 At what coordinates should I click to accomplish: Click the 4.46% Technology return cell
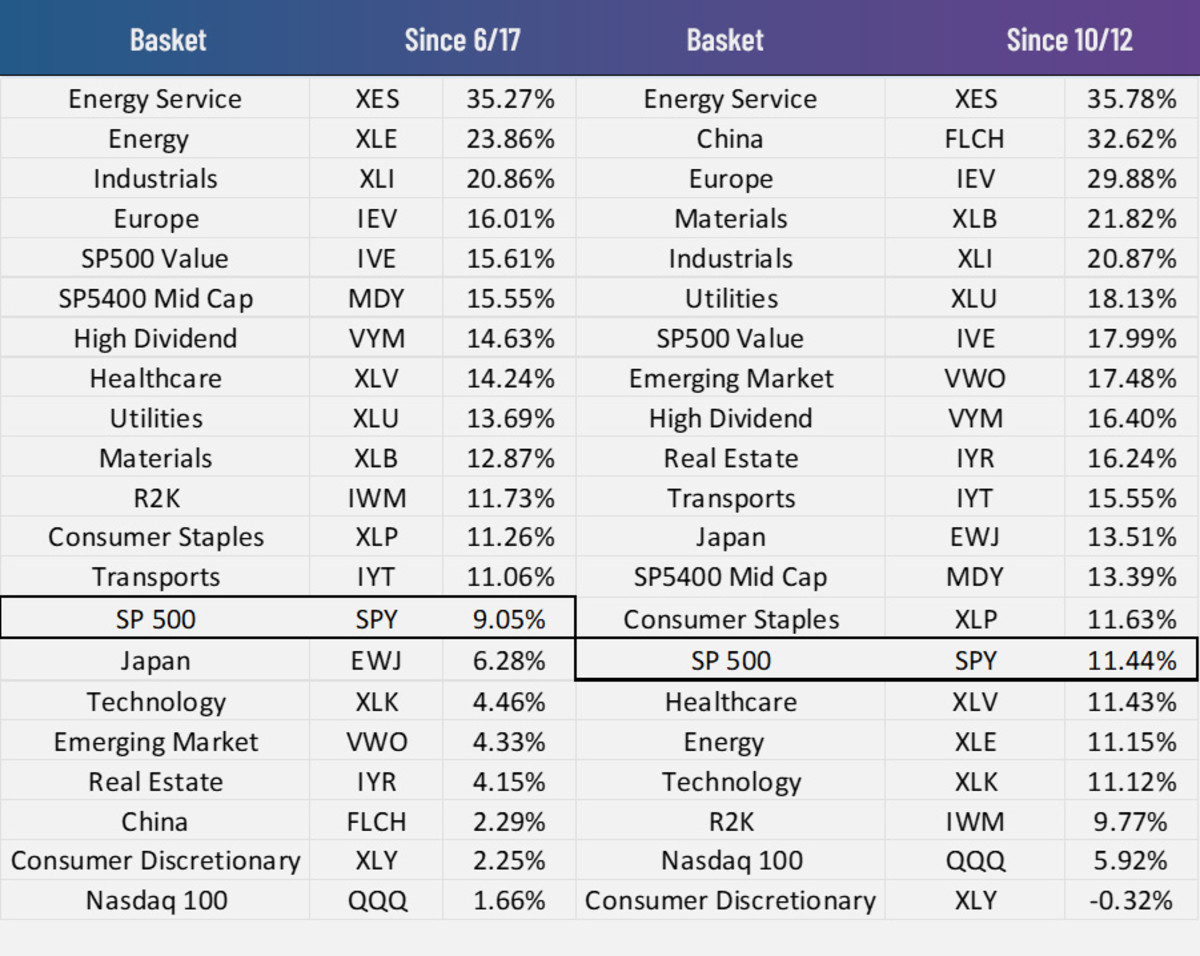click(510, 702)
